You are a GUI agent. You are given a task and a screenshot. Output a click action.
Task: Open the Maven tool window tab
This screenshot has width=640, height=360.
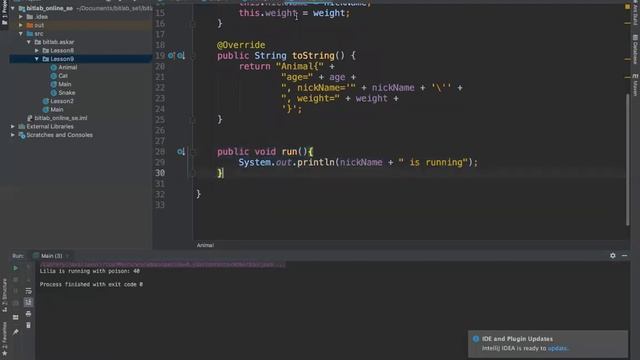coord(635,85)
